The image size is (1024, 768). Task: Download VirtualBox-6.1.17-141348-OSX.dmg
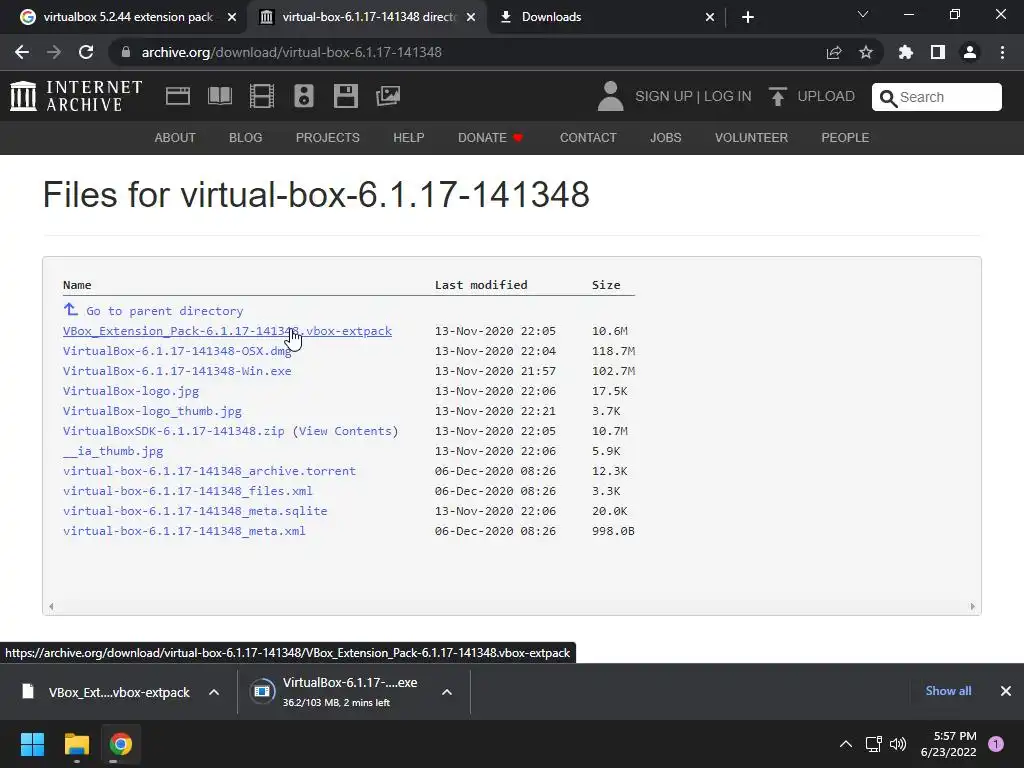[177, 351]
